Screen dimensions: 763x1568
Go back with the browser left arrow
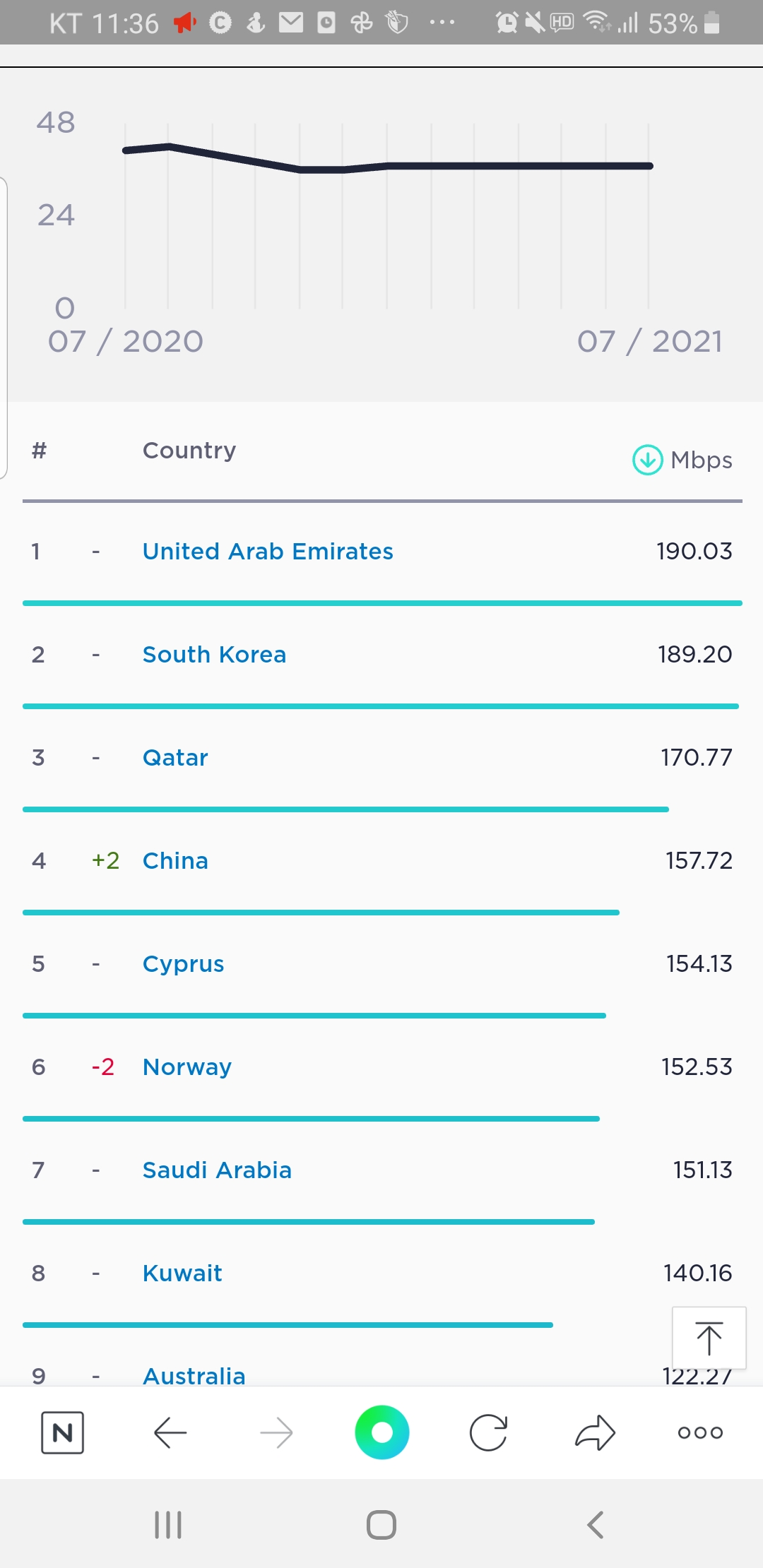(170, 1432)
